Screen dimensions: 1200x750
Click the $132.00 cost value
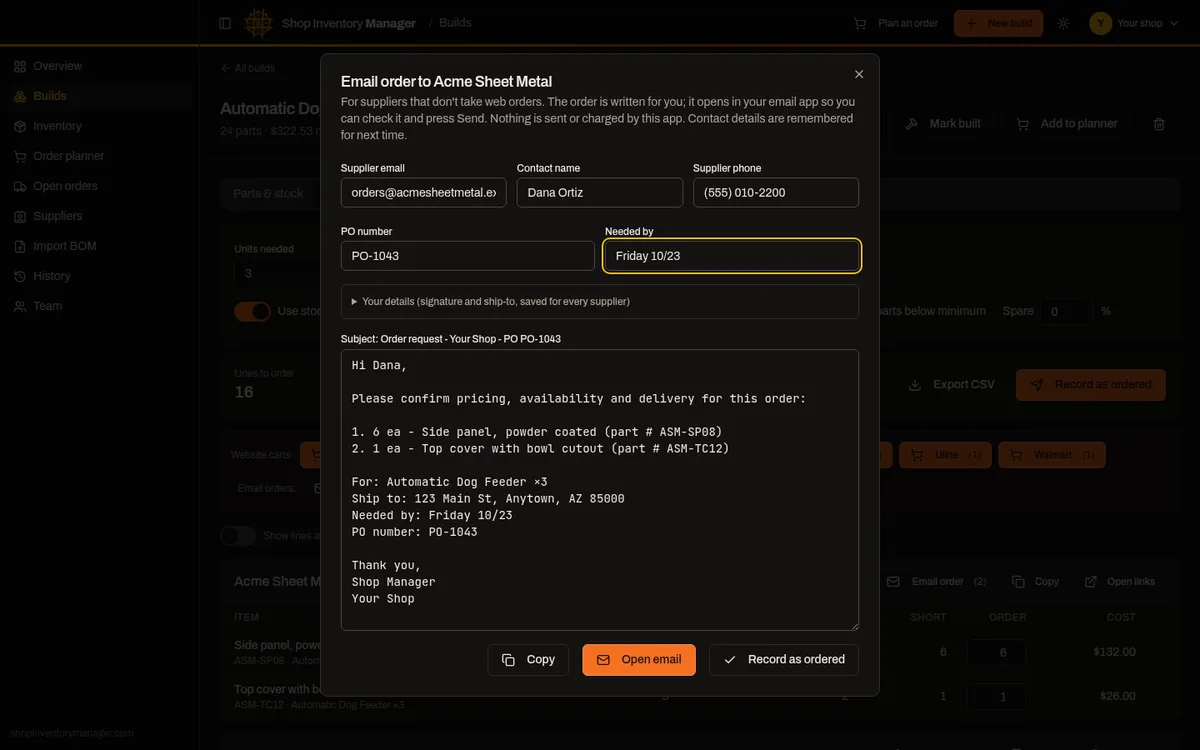click(x=1114, y=652)
